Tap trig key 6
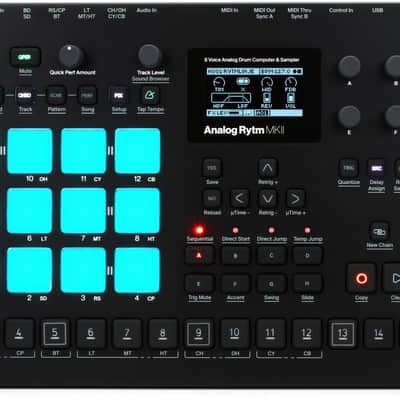Image resolution: width=400 pixels, height=400 pixels. coord(91,333)
